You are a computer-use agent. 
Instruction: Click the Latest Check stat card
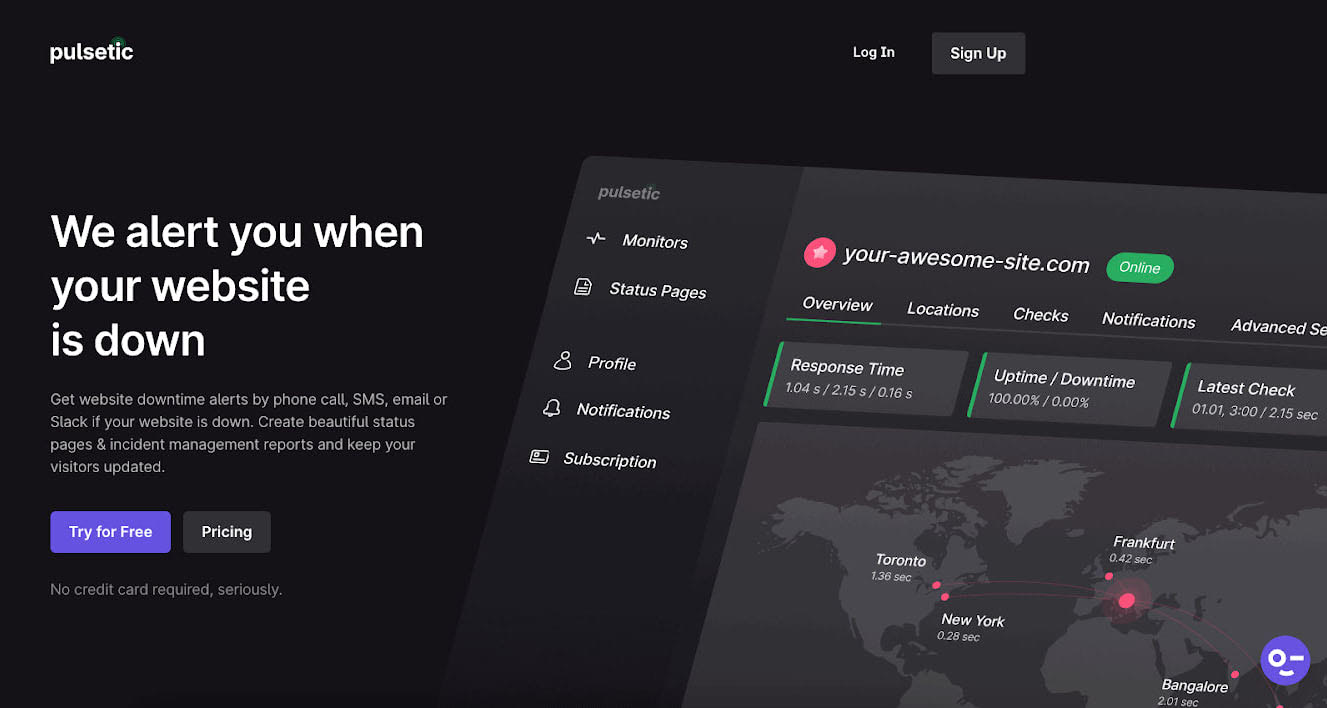pyautogui.click(x=1250, y=398)
